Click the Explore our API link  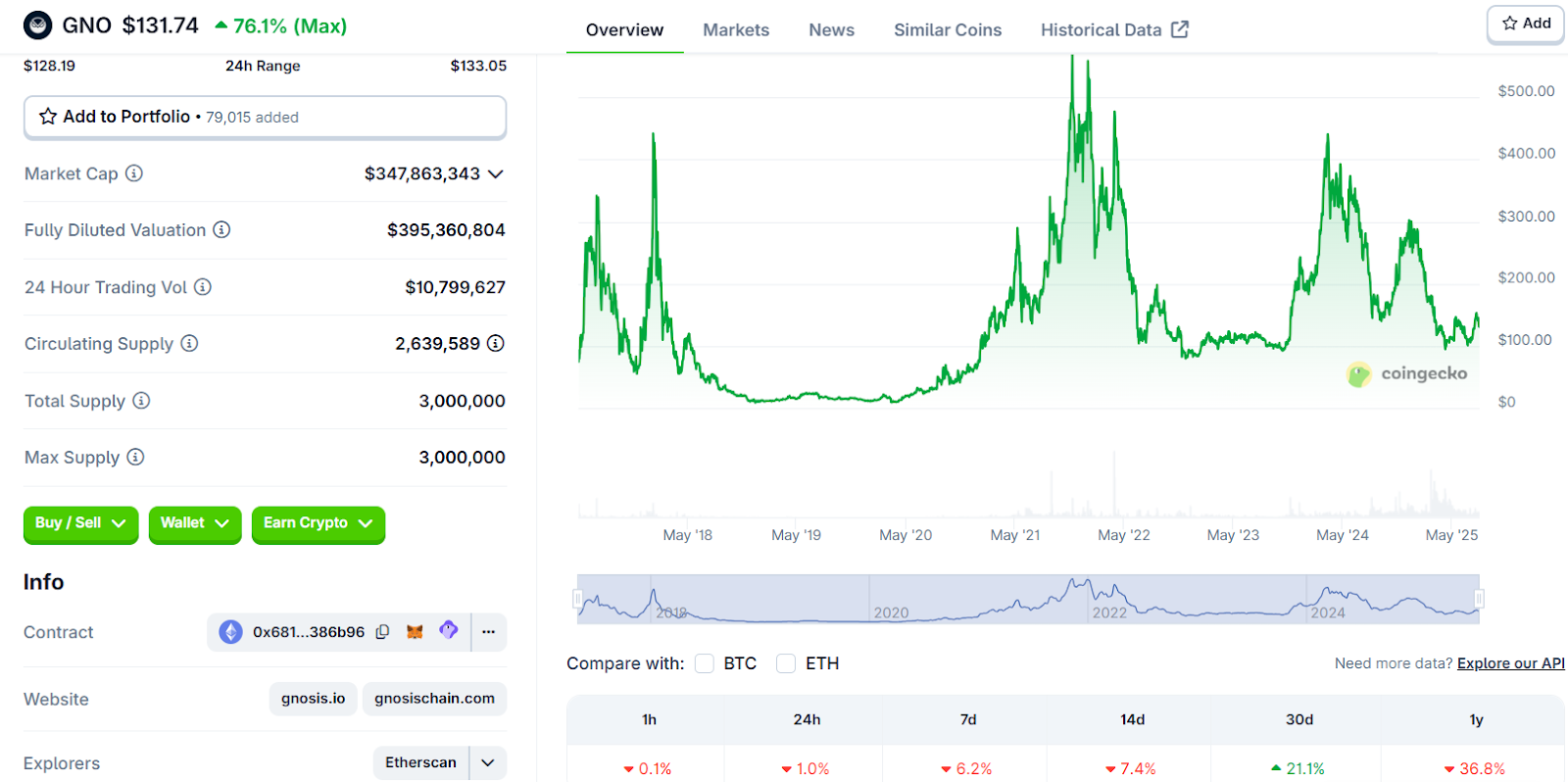click(1510, 663)
